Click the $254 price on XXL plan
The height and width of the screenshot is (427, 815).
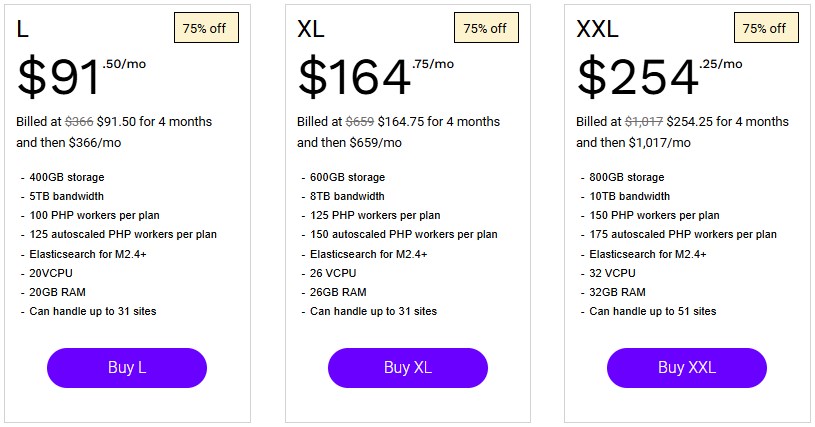[x=637, y=78]
